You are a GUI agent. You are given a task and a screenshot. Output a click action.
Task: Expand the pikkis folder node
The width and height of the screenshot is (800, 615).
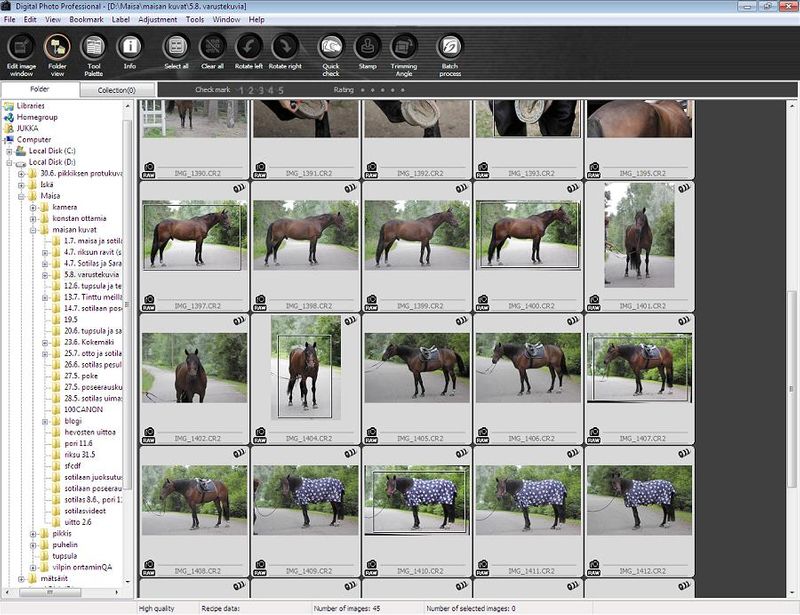click(x=33, y=534)
